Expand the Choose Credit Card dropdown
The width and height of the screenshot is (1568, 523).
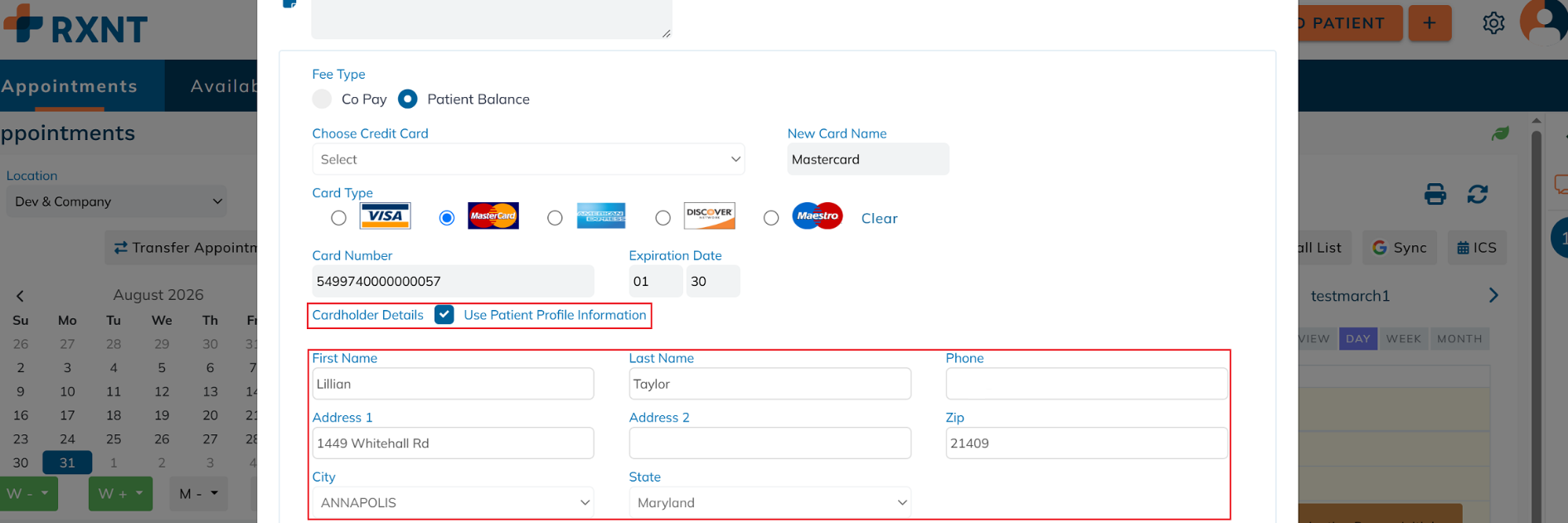pyautogui.click(x=528, y=159)
